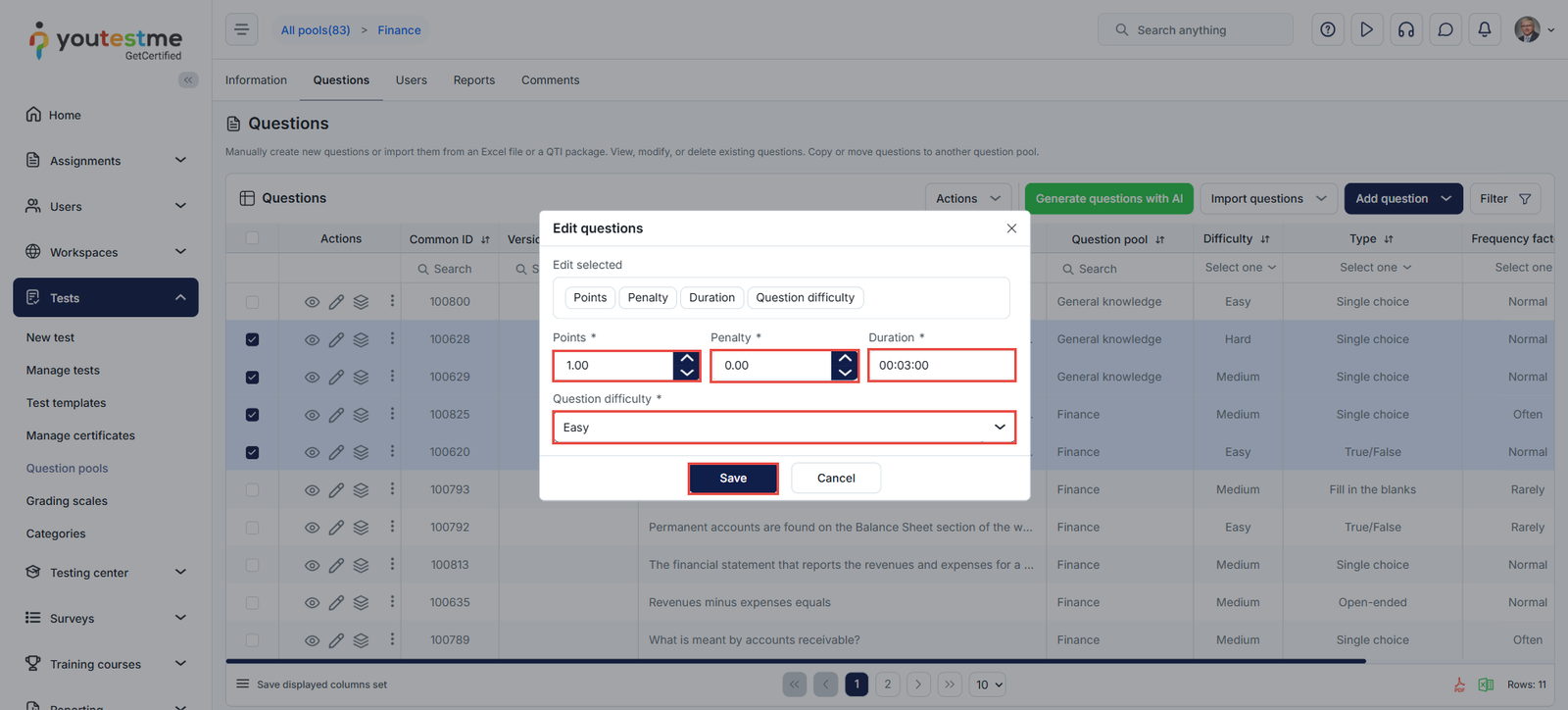Decrease Penalty value with down arrow
This screenshot has height=710, width=1568.
(x=845, y=373)
